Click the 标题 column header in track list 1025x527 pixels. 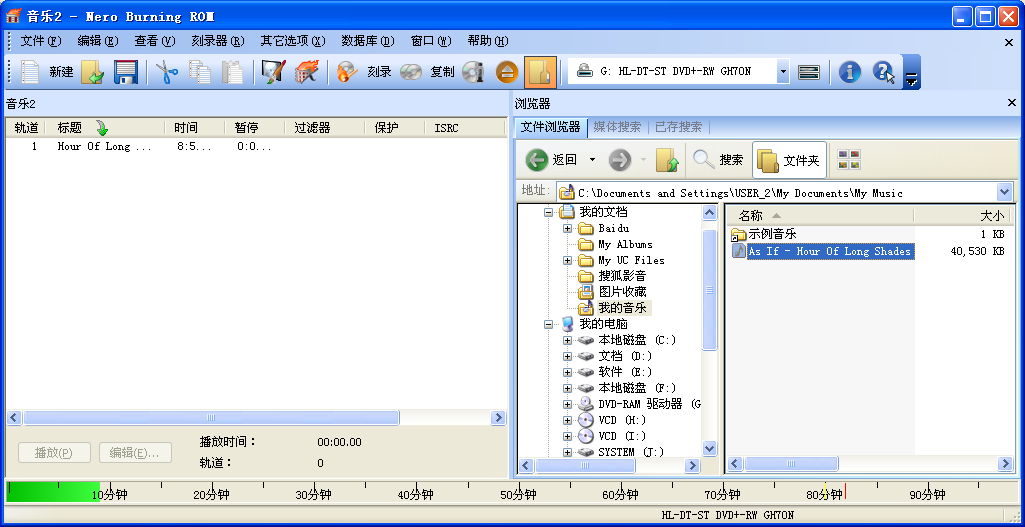[105, 128]
